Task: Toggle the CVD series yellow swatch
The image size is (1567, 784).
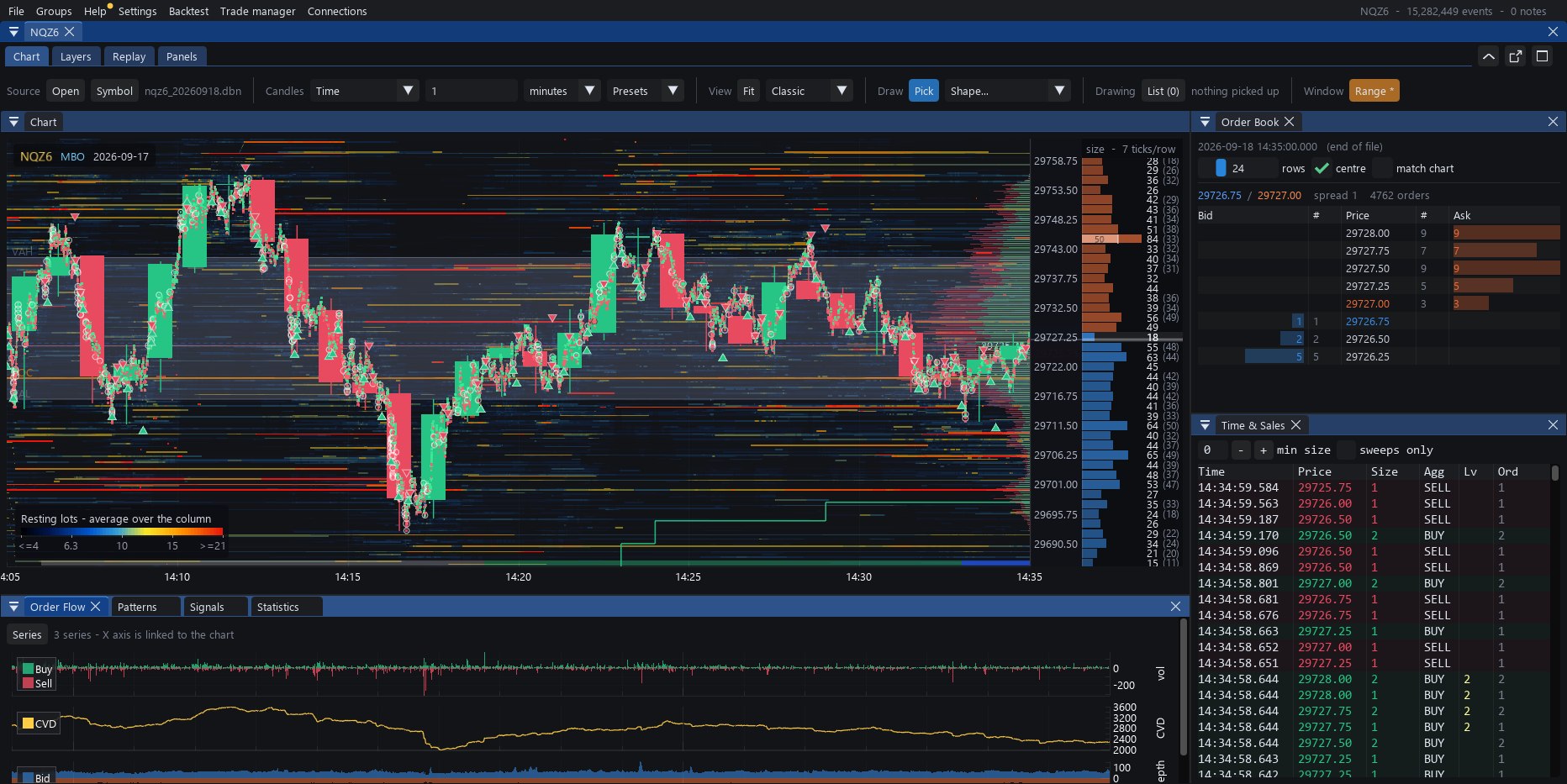Action: (x=28, y=723)
